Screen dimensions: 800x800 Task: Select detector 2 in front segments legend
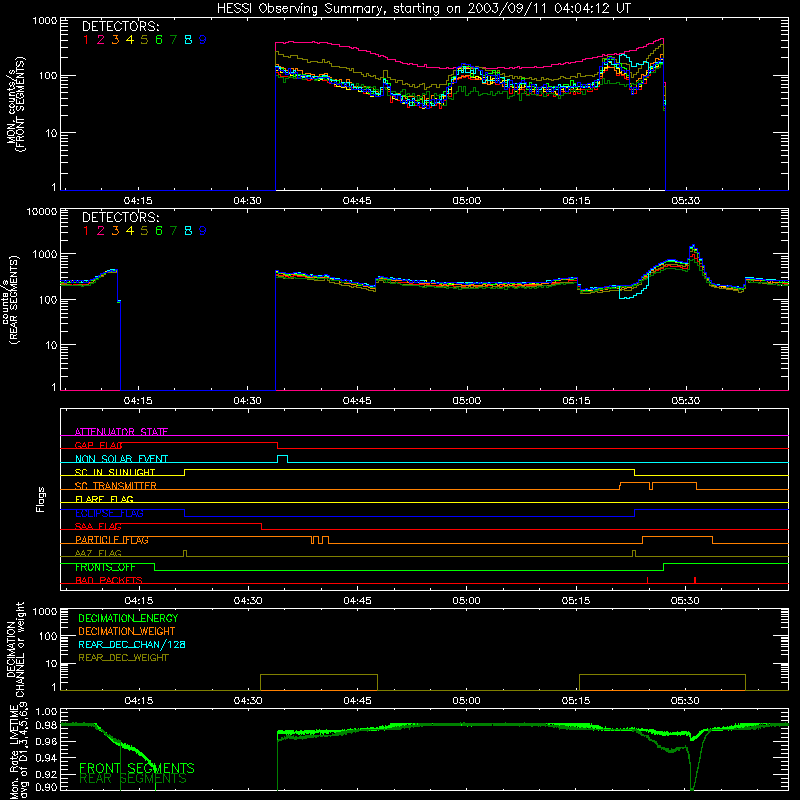[x=101, y=40]
